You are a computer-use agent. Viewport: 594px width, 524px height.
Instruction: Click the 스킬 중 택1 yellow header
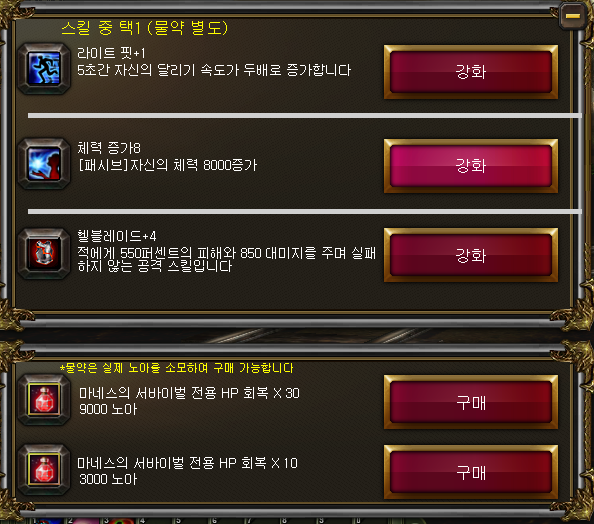(145, 28)
